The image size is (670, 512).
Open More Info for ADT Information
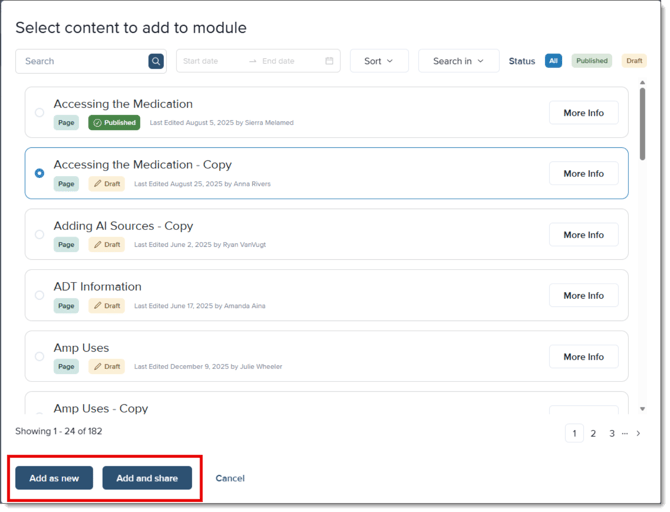[584, 295]
